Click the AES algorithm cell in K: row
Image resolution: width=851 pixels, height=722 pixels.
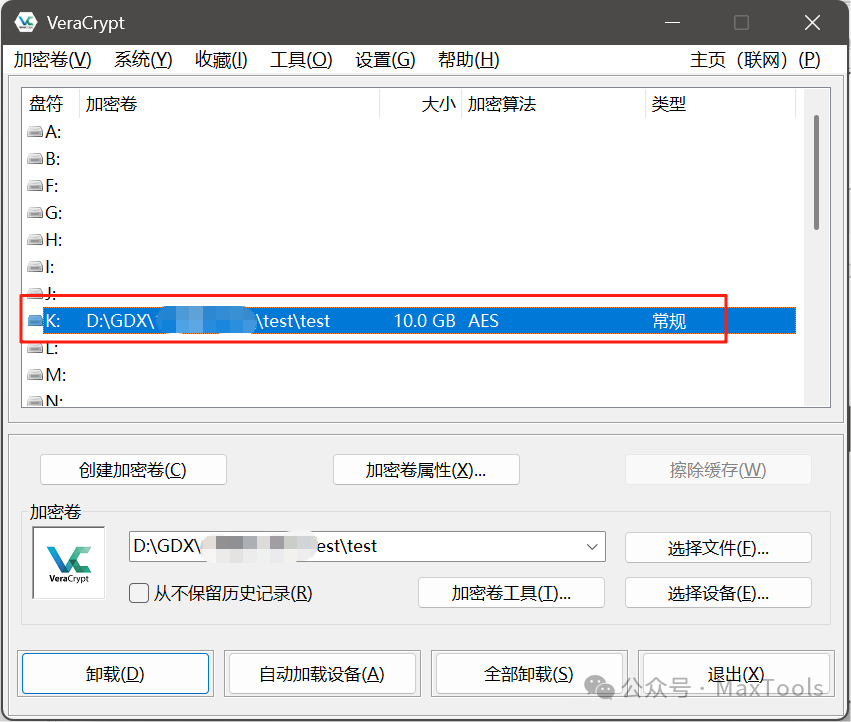[483, 321]
